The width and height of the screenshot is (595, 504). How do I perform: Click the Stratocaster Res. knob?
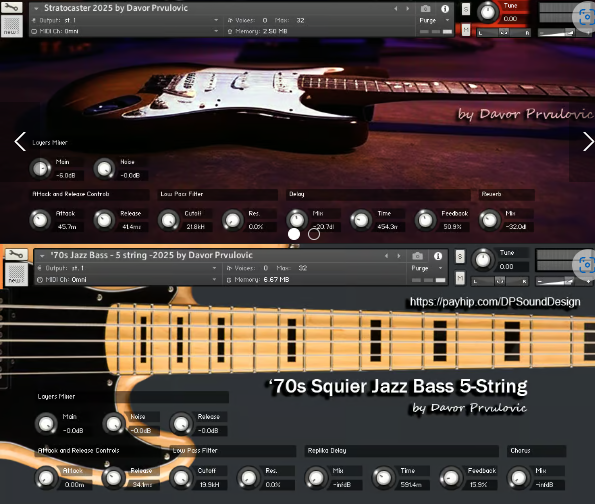[x=233, y=220]
